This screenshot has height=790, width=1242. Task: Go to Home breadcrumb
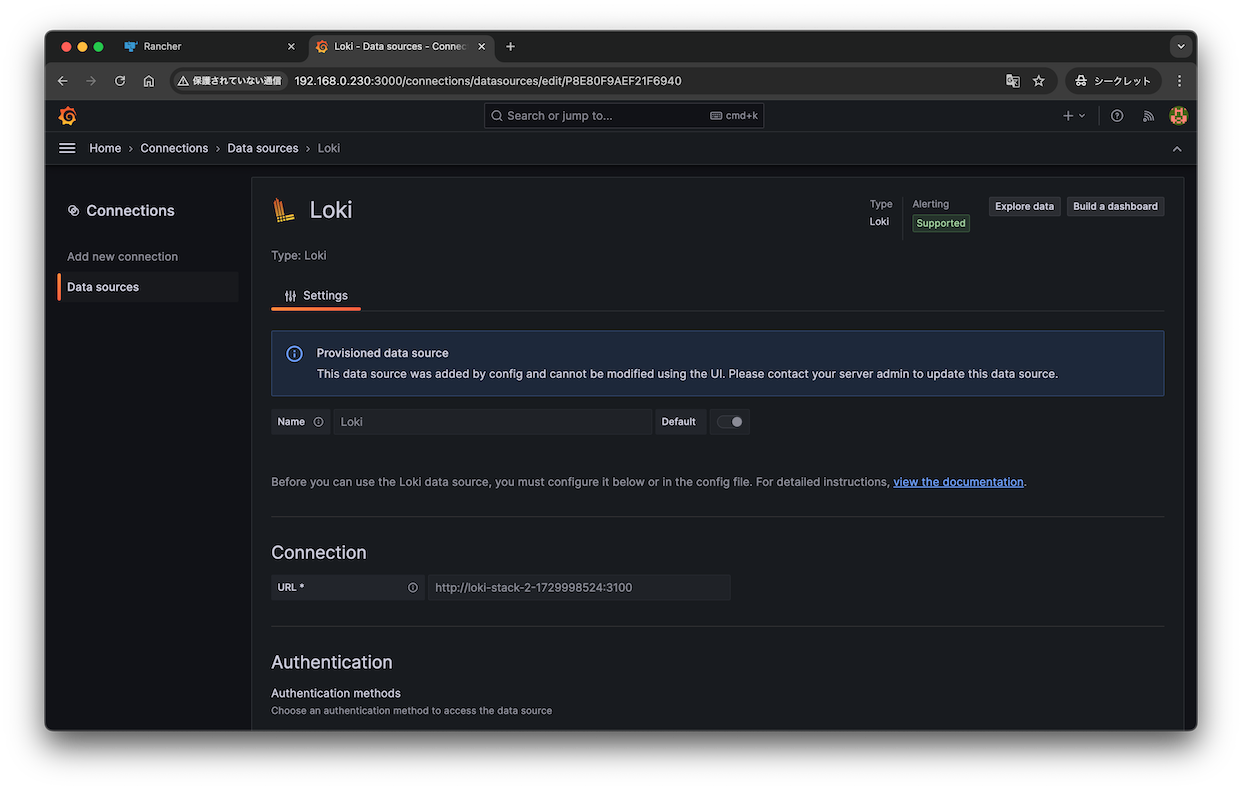coord(105,148)
